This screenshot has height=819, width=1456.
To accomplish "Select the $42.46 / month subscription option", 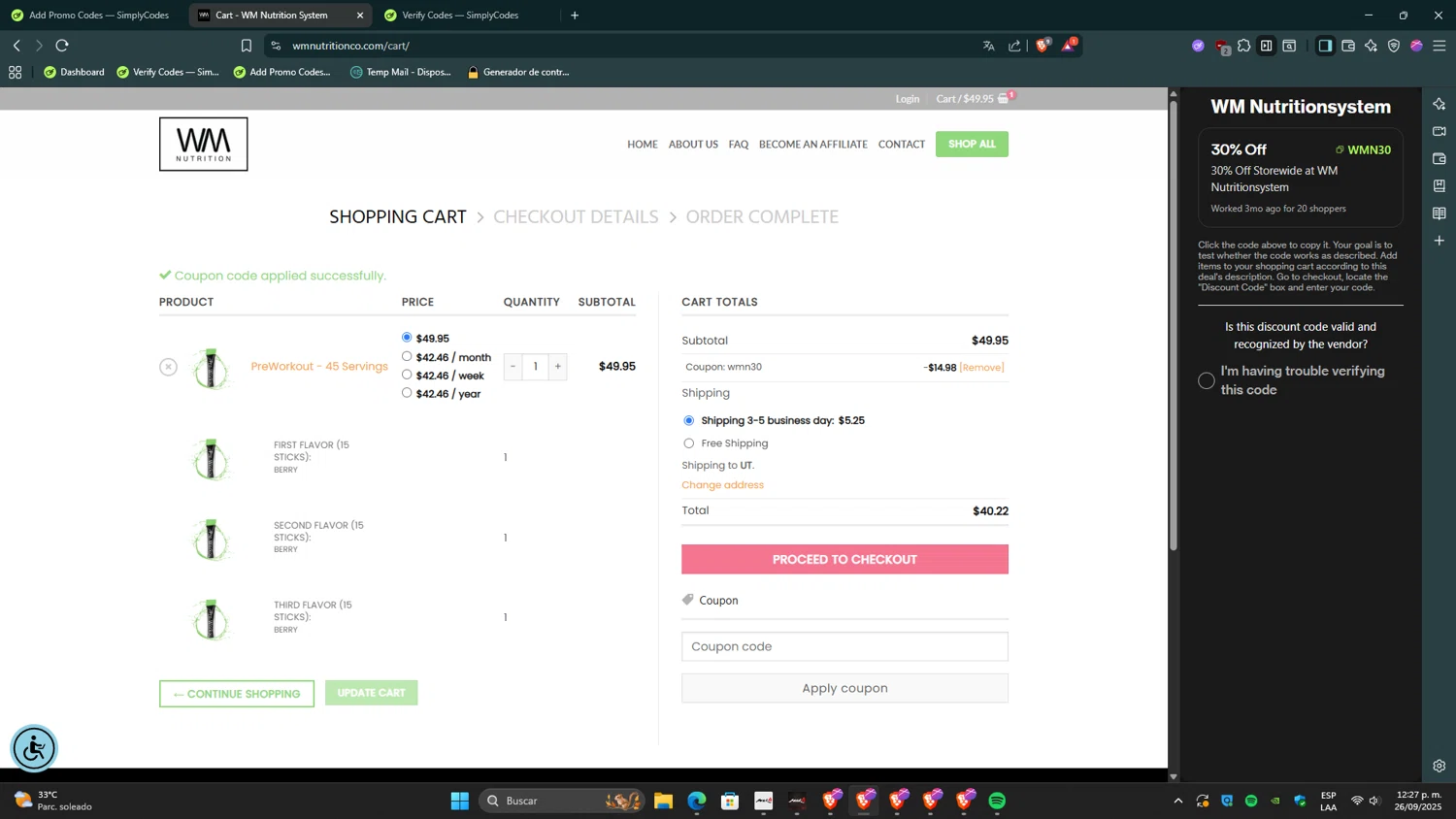I will [407, 356].
